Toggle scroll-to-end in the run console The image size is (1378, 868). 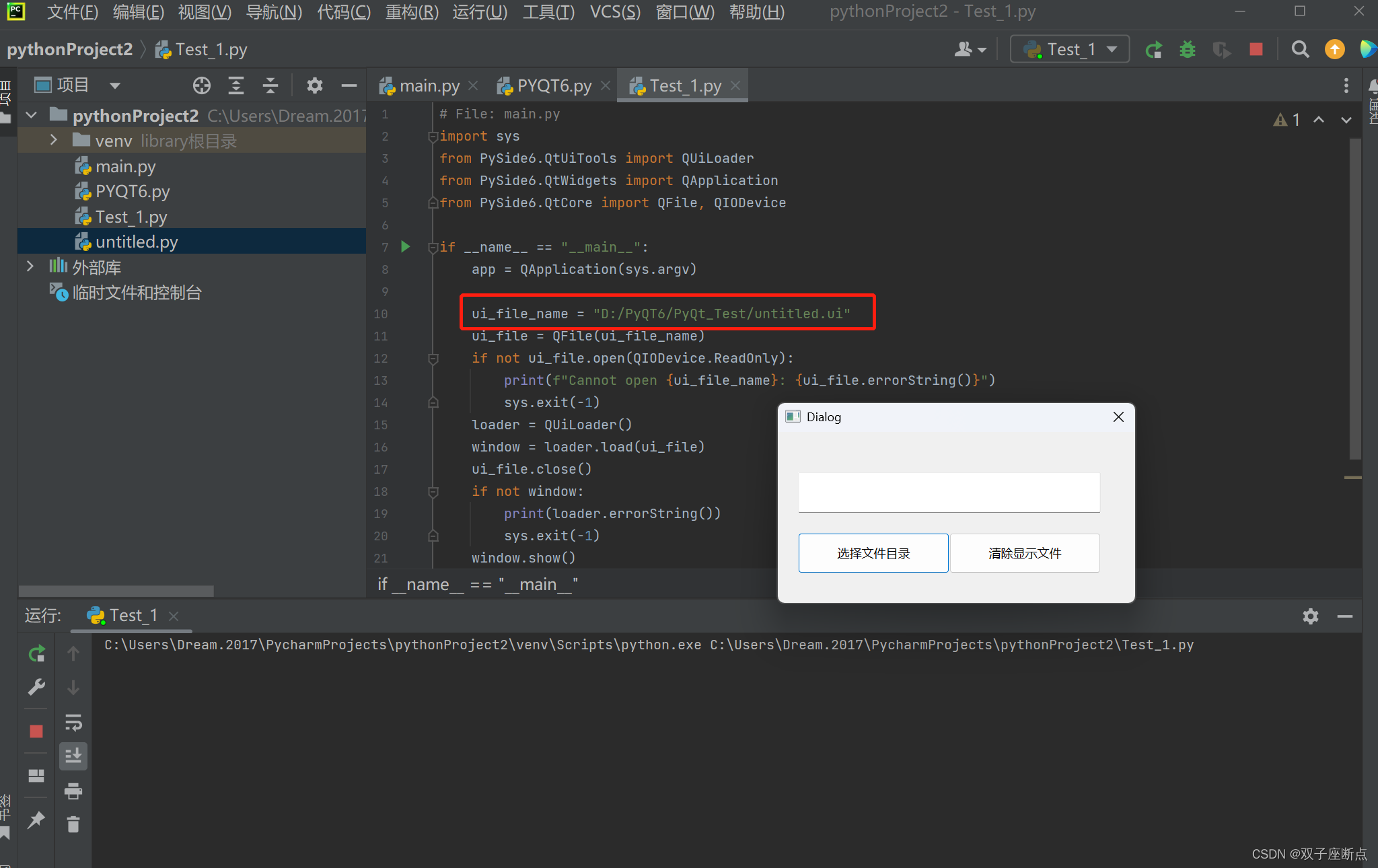click(73, 756)
